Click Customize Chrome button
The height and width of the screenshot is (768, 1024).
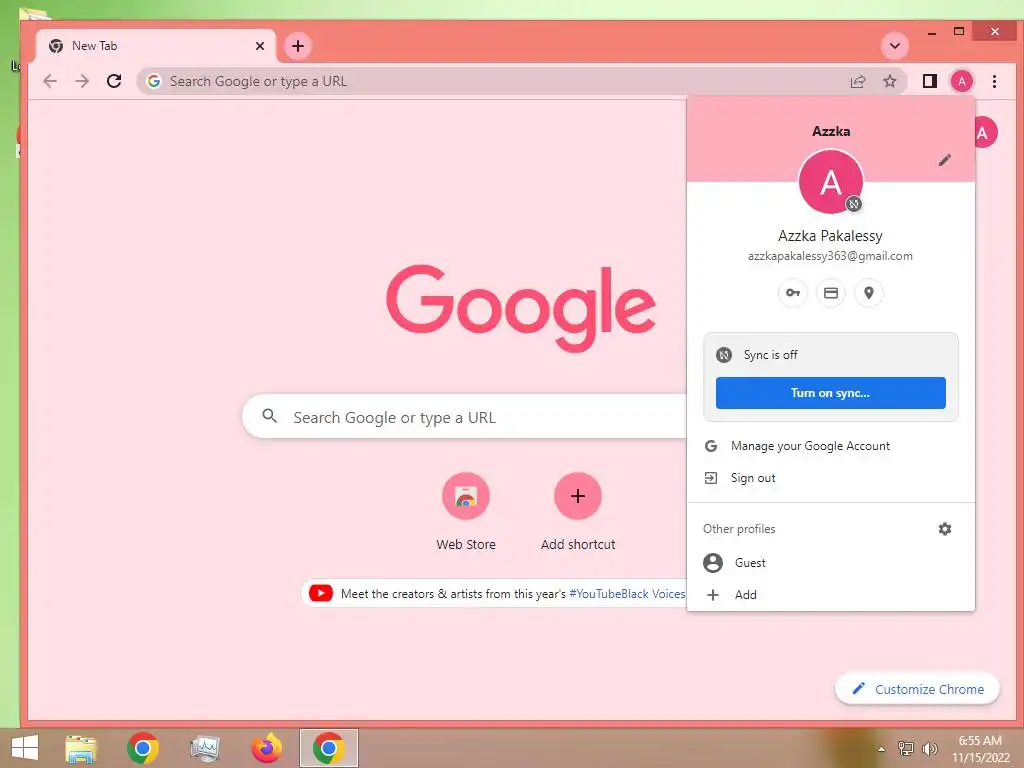(x=918, y=689)
